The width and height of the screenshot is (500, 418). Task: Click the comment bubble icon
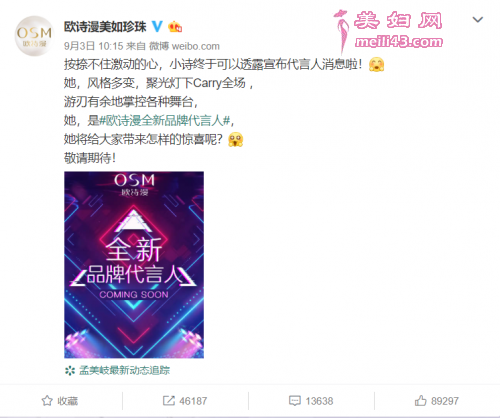(295, 401)
